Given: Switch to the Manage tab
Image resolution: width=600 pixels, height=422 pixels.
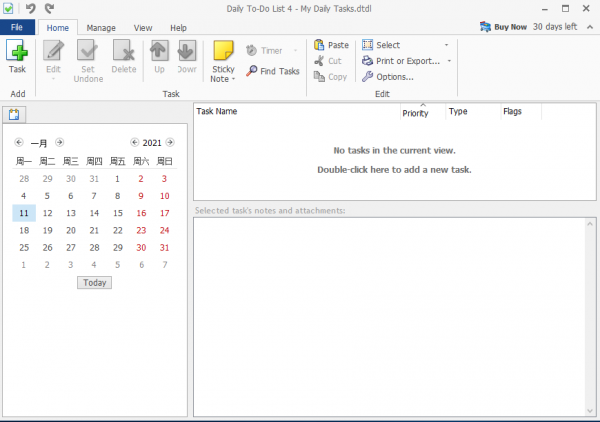Looking at the screenshot, I should (101, 28).
